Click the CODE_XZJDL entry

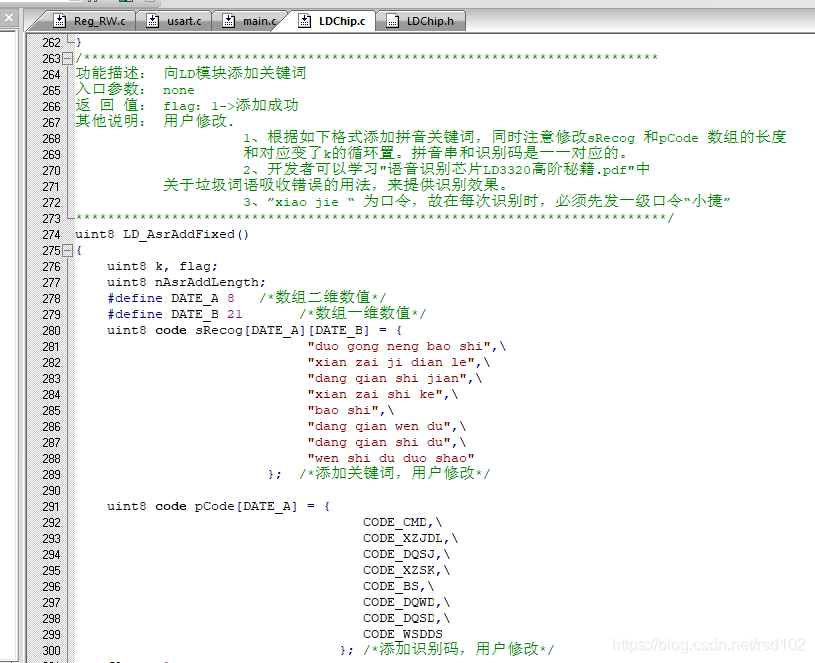403,538
